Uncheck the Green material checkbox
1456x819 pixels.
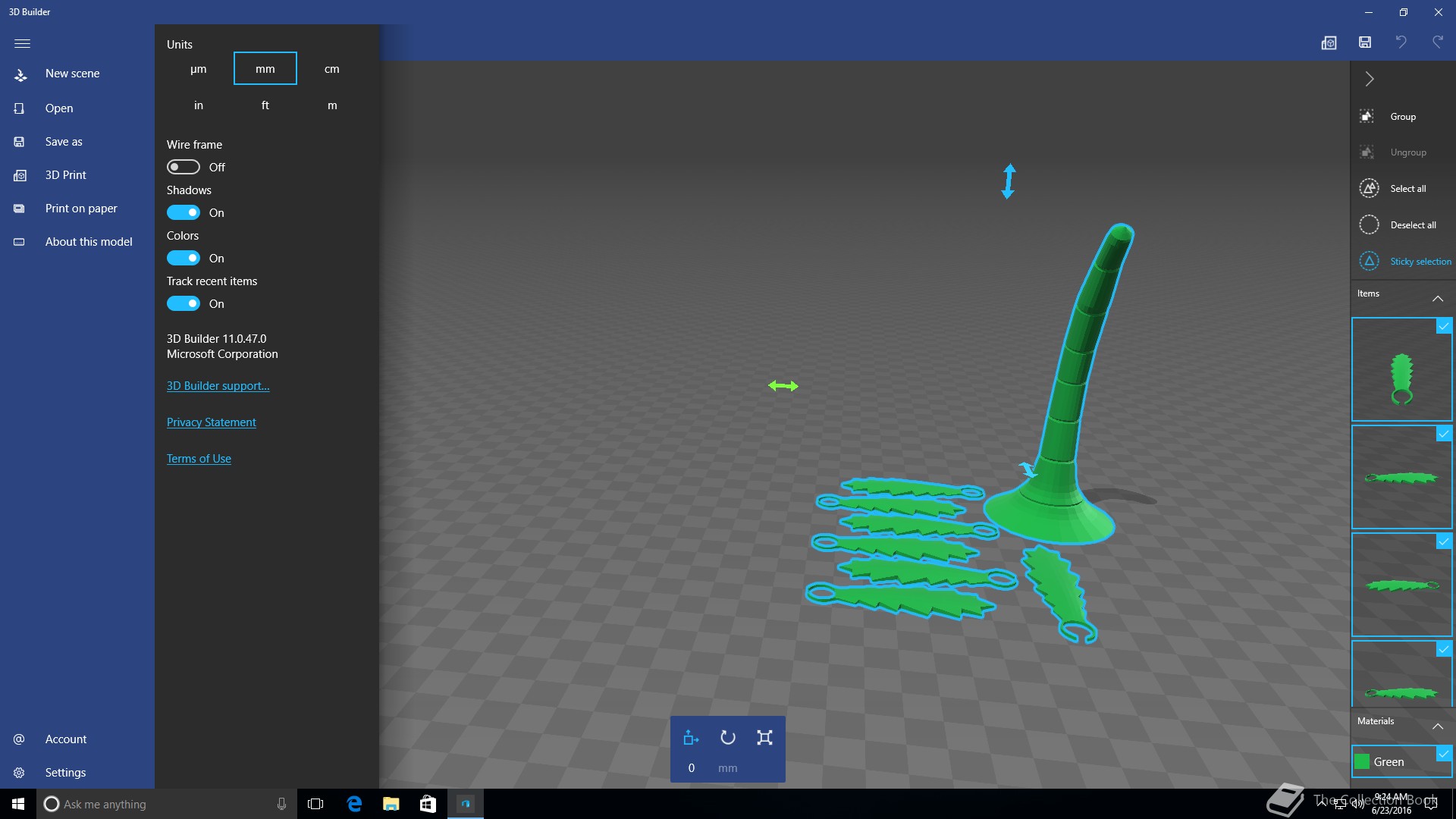1444,754
